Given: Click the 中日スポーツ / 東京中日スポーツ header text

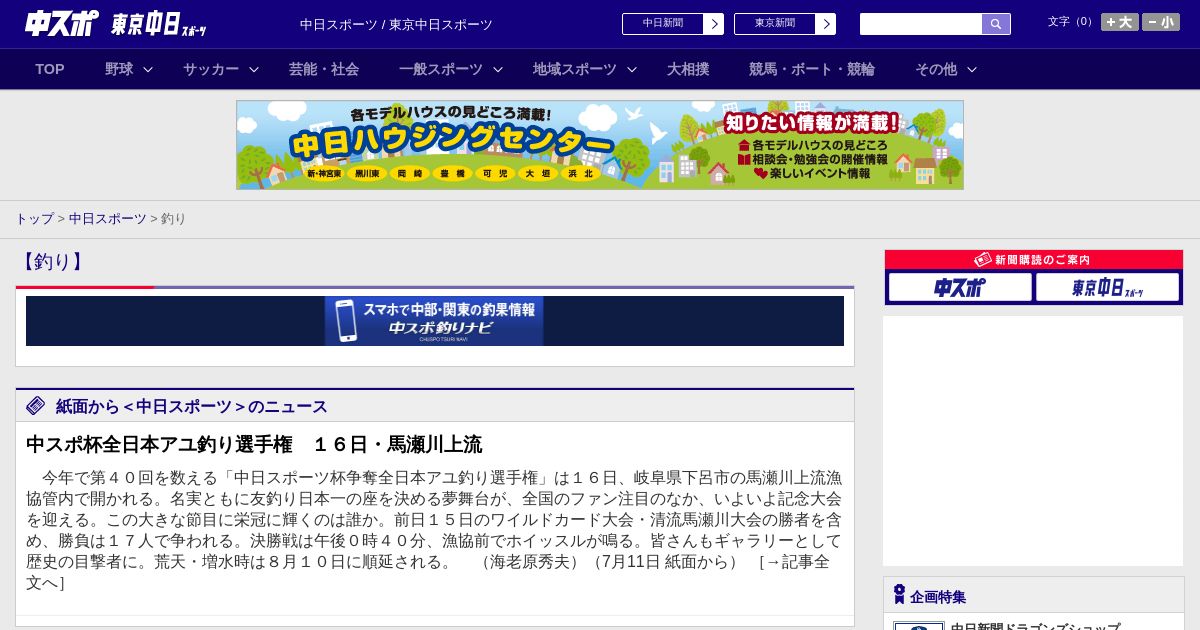Looking at the screenshot, I should click(x=396, y=24).
